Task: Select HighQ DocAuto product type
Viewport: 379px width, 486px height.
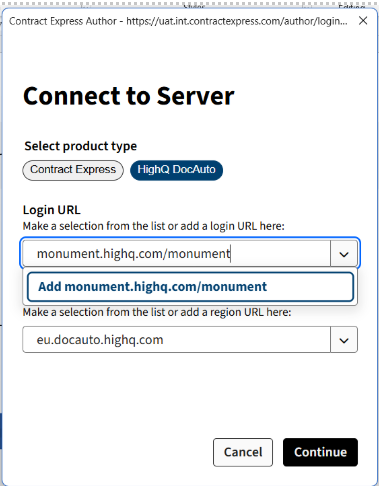Action: pyautogui.click(x=176, y=170)
